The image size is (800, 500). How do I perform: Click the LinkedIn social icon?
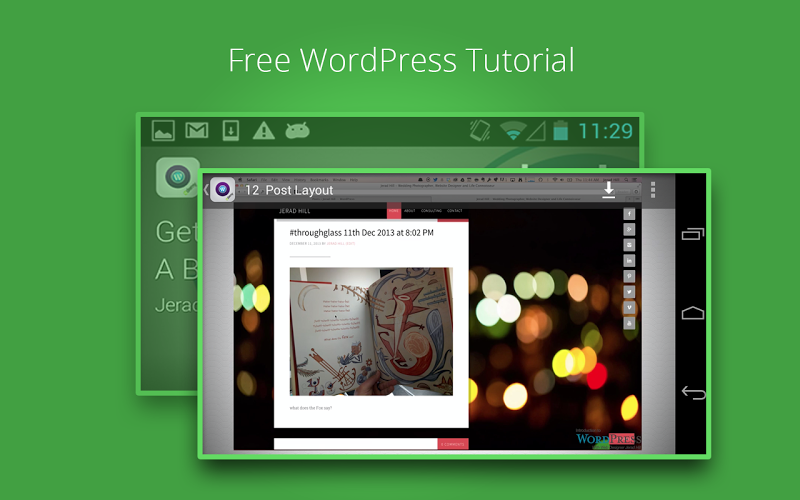click(x=629, y=261)
